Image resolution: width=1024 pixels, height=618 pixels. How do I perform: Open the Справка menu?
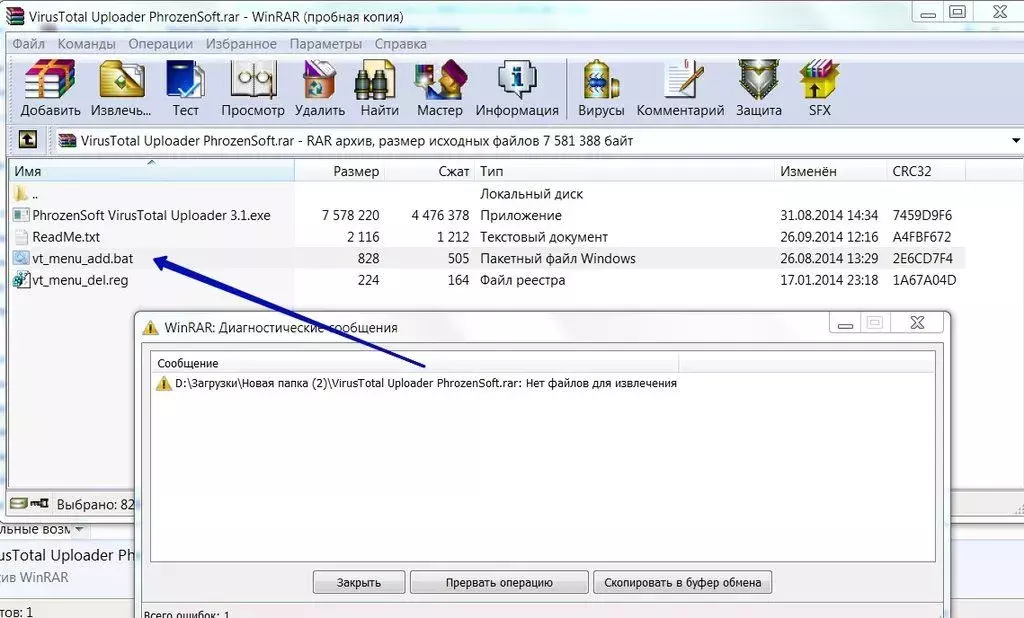400,44
